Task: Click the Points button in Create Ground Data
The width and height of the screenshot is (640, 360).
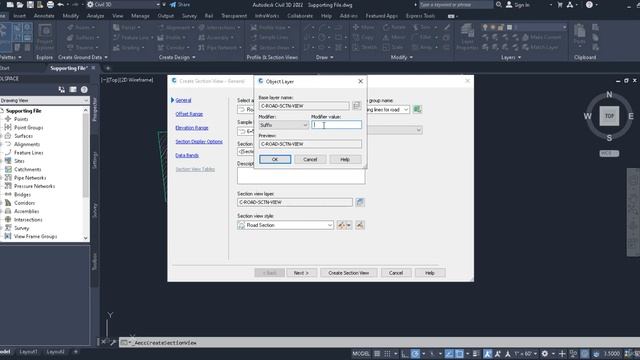Action: coord(81,27)
